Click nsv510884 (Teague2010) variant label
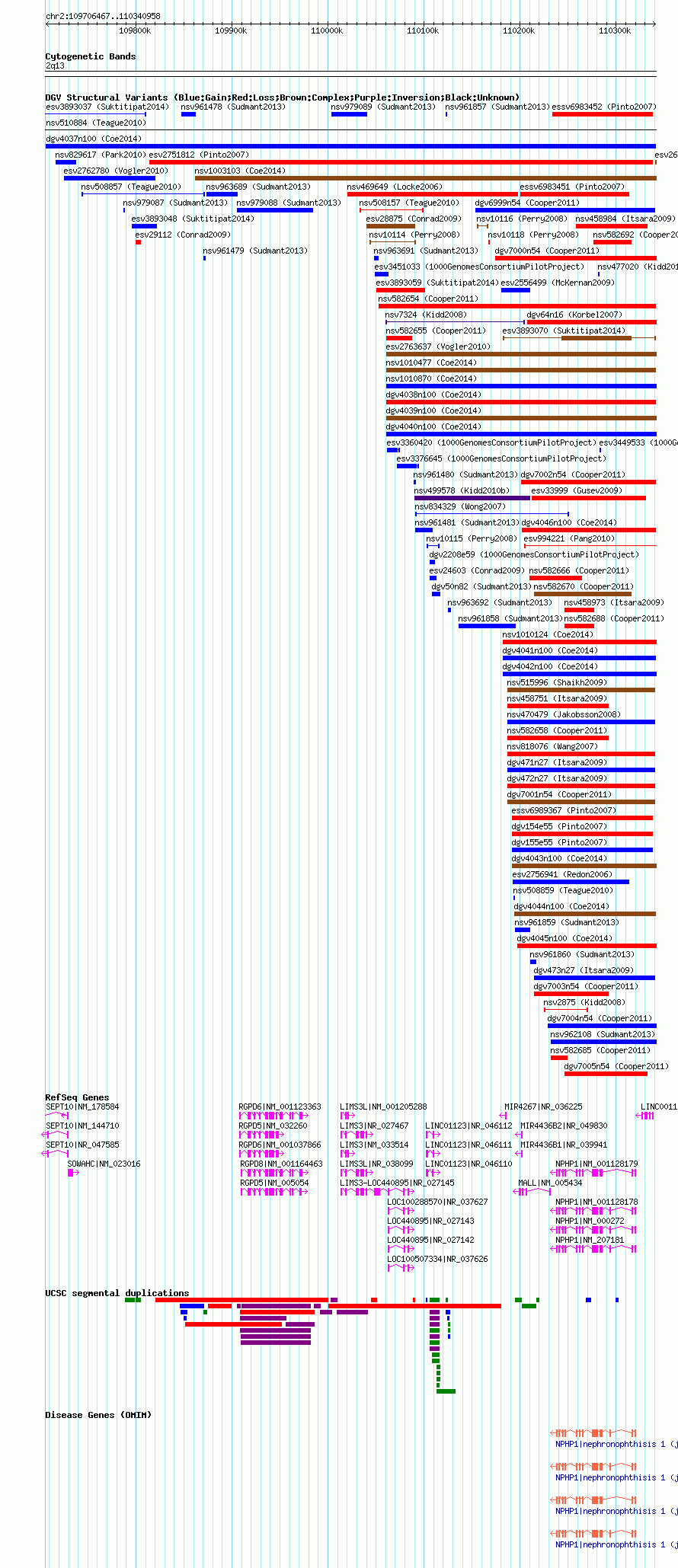Viewport: 678px width, 1568px height. [96, 123]
